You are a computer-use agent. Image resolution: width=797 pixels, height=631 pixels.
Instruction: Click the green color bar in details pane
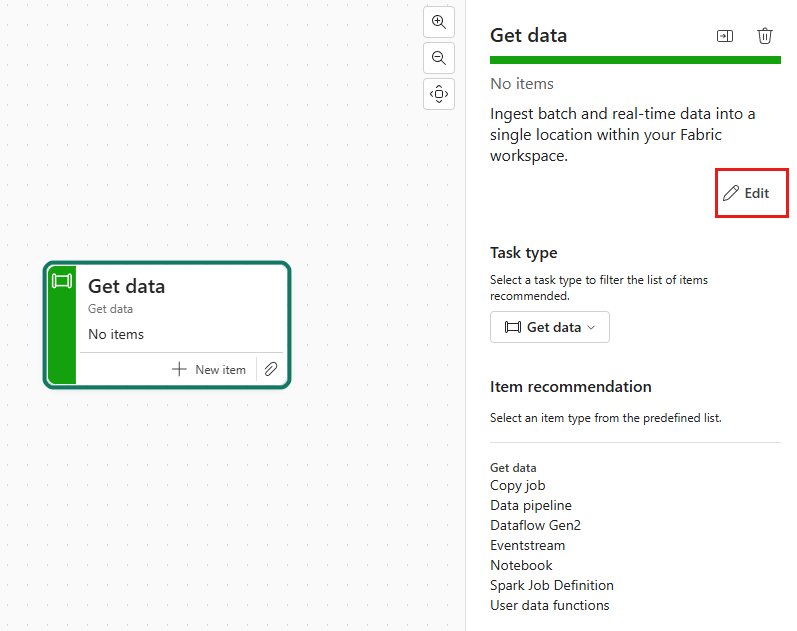coord(635,60)
